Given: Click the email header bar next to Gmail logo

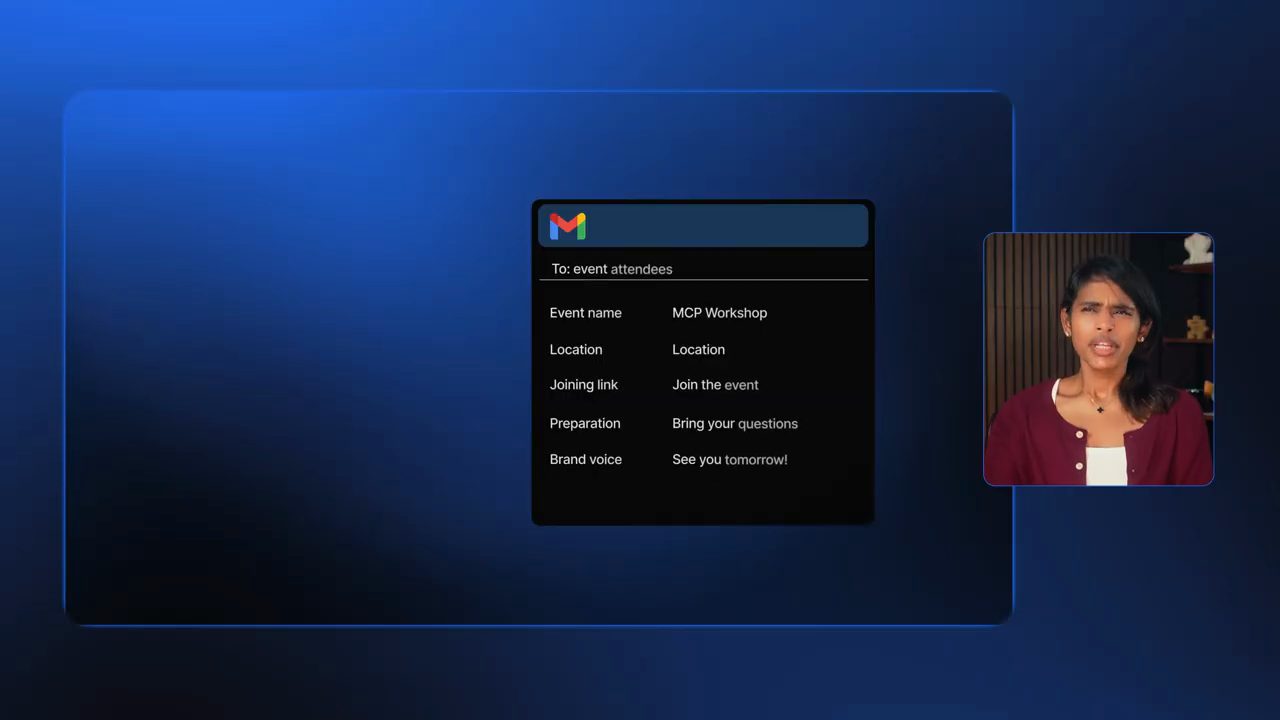Looking at the screenshot, I should pos(703,226).
